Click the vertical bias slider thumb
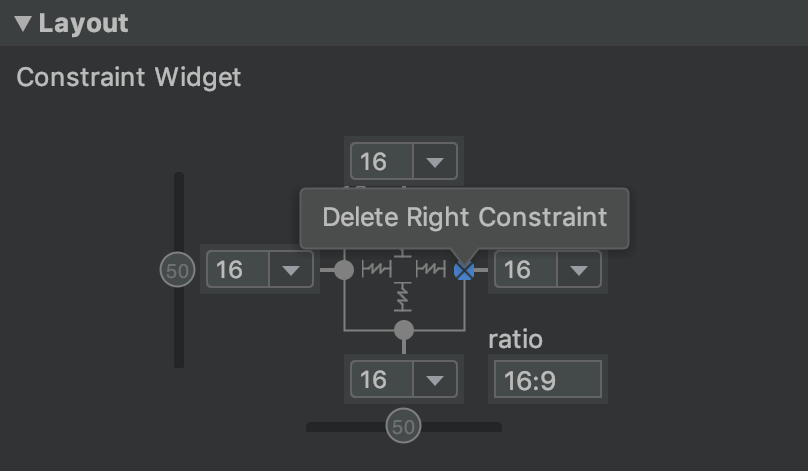This screenshot has width=808, height=472. [x=178, y=269]
